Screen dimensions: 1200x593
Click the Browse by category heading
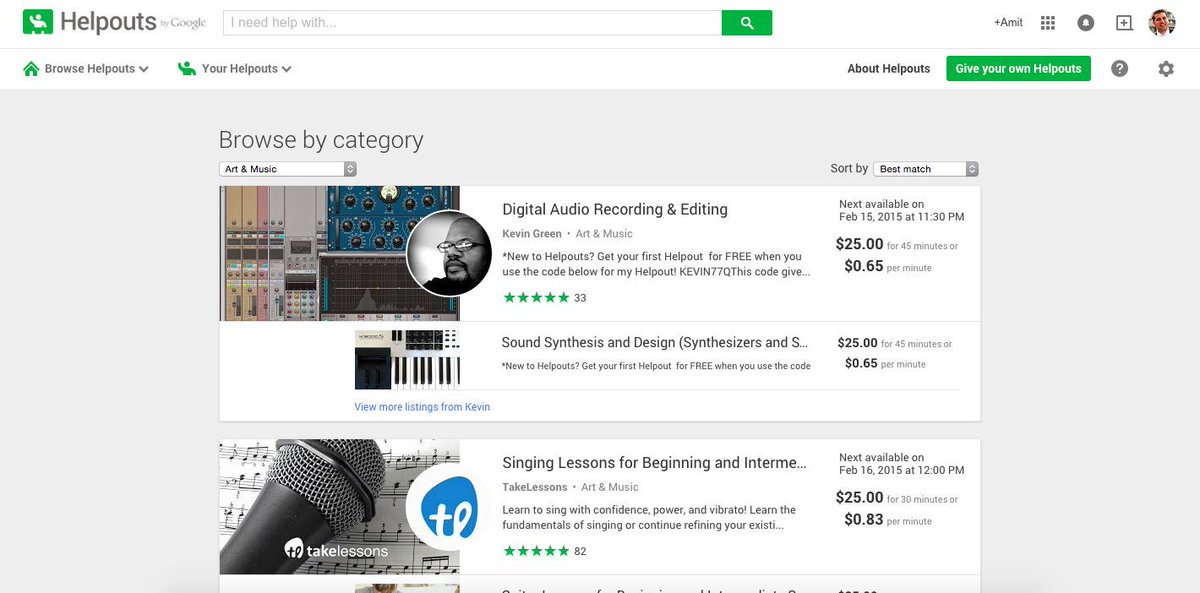pos(321,140)
